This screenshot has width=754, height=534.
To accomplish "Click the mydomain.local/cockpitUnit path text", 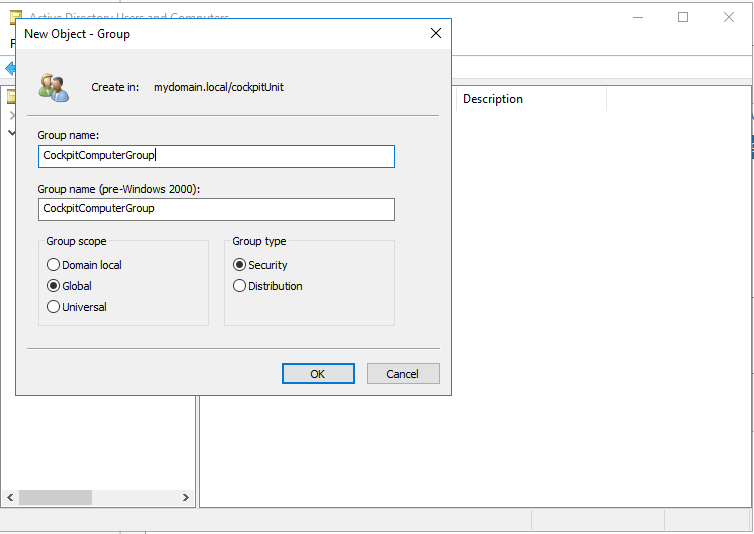I will click(219, 87).
